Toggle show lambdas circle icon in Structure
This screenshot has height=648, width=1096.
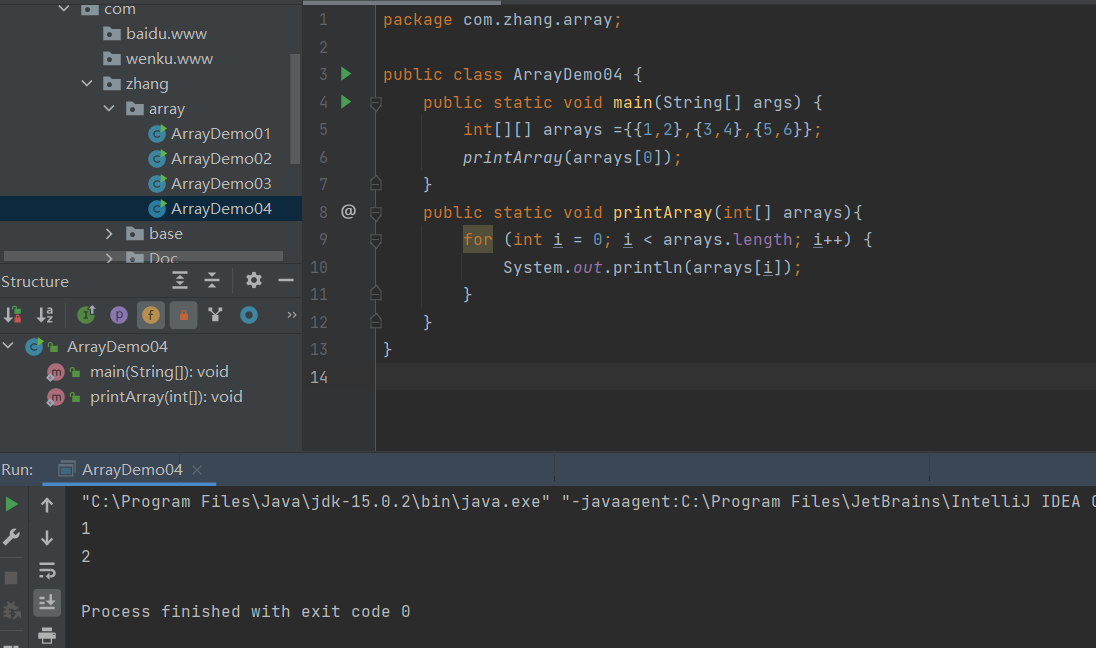tap(249, 315)
